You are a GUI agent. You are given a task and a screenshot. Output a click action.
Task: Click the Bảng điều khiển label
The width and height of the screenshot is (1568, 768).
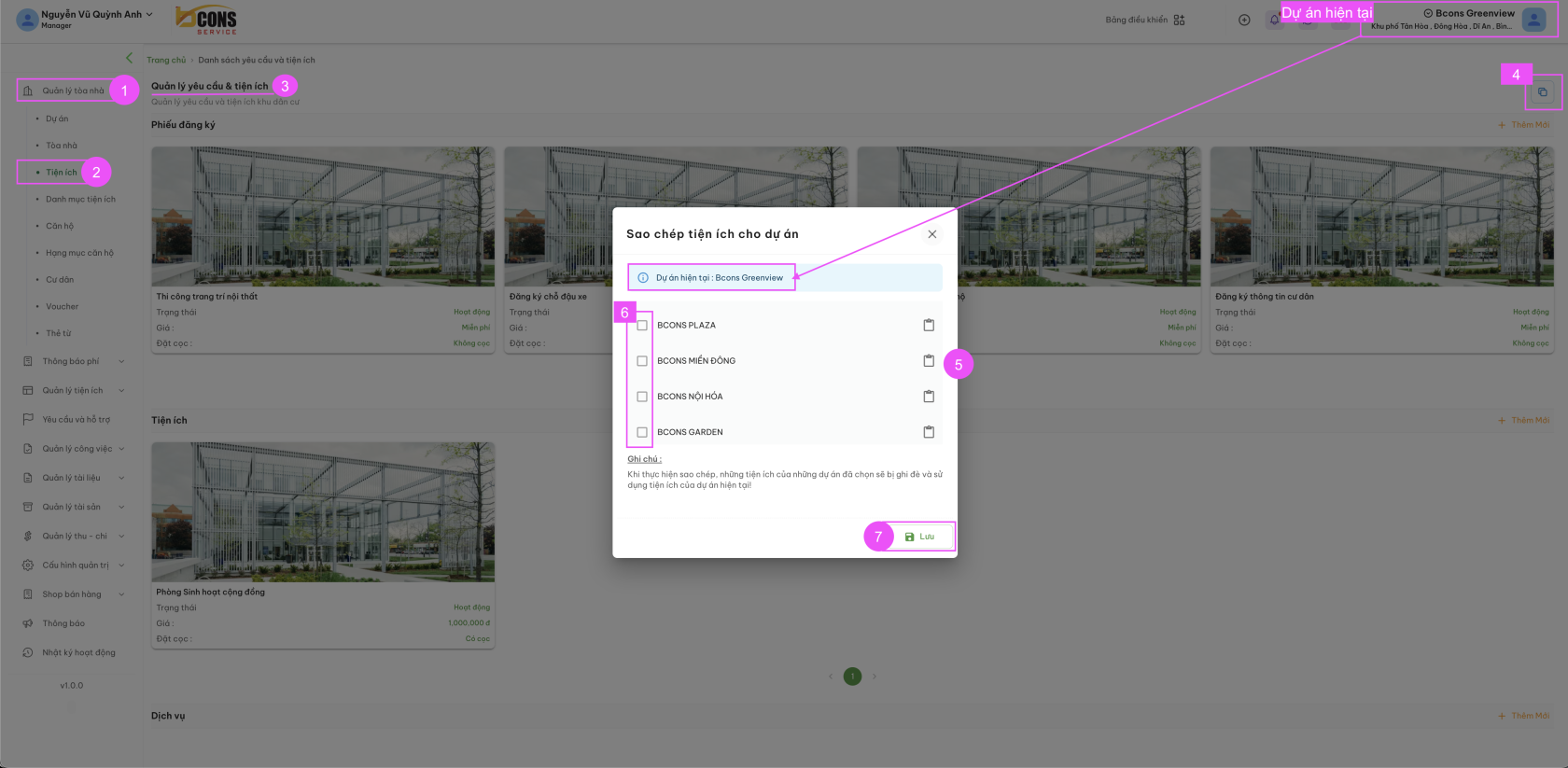(x=1136, y=20)
